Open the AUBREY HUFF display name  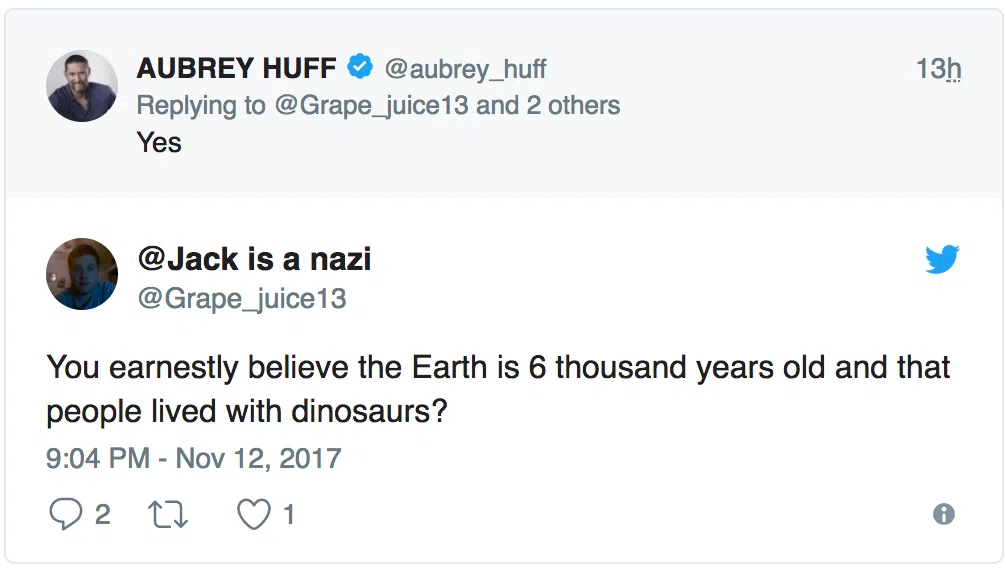[236, 68]
